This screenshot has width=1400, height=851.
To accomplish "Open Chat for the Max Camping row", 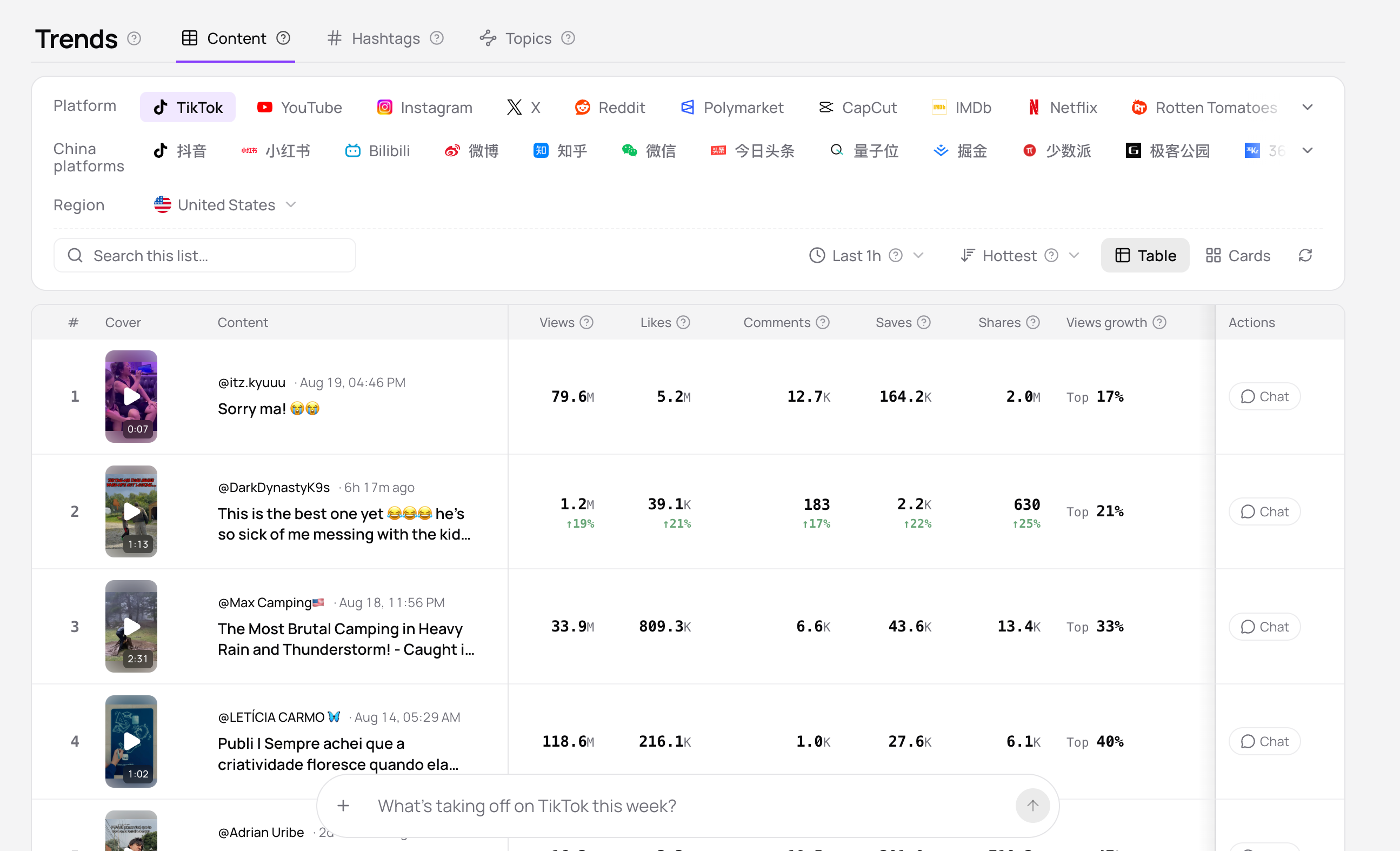I will pyautogui.click(x=1264, y=627).
